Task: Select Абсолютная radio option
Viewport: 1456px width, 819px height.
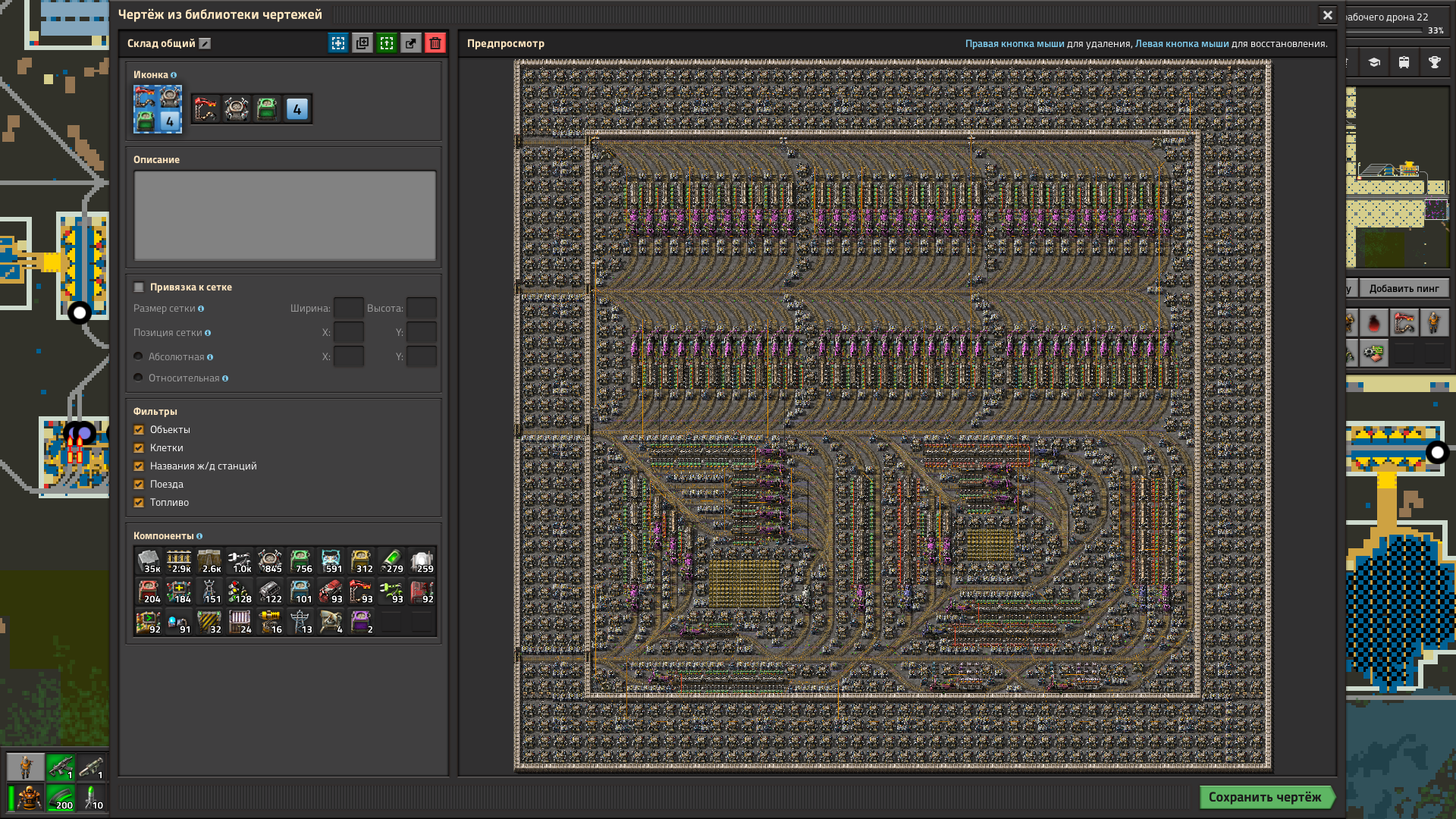Action: pos(138,356)
